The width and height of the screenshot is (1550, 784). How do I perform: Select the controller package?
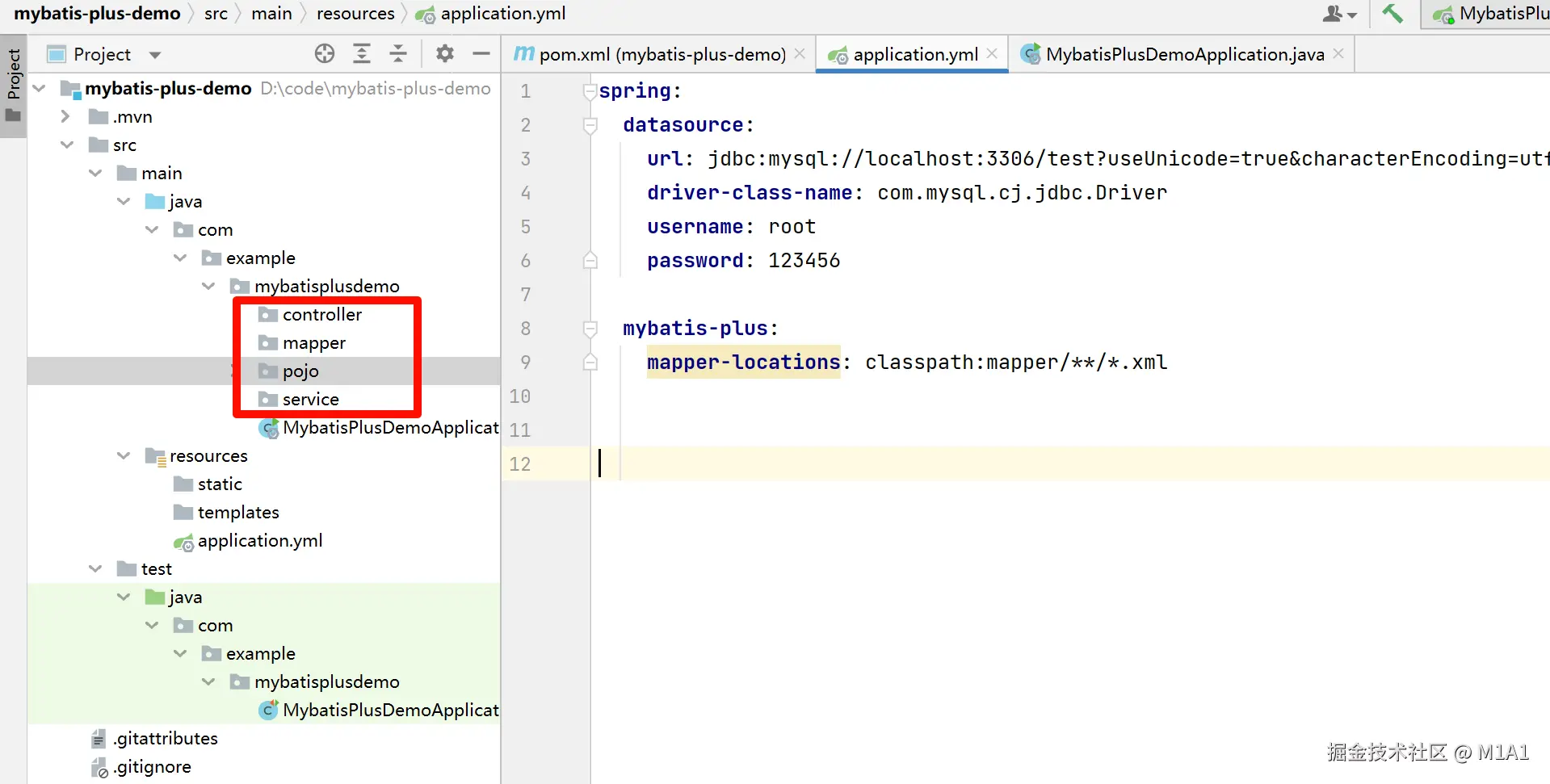point(321,314)
